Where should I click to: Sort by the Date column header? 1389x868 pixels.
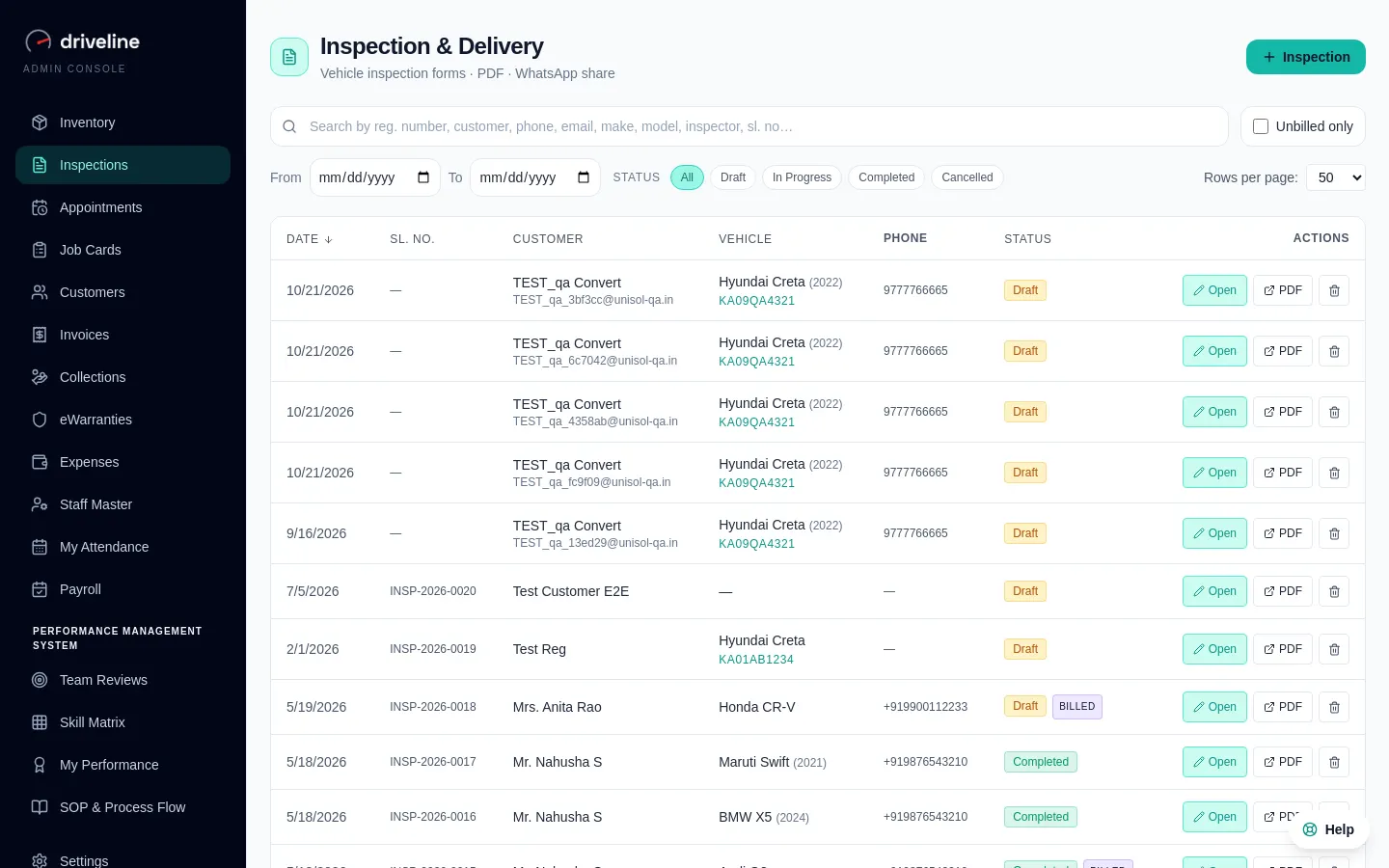(310, 239)
